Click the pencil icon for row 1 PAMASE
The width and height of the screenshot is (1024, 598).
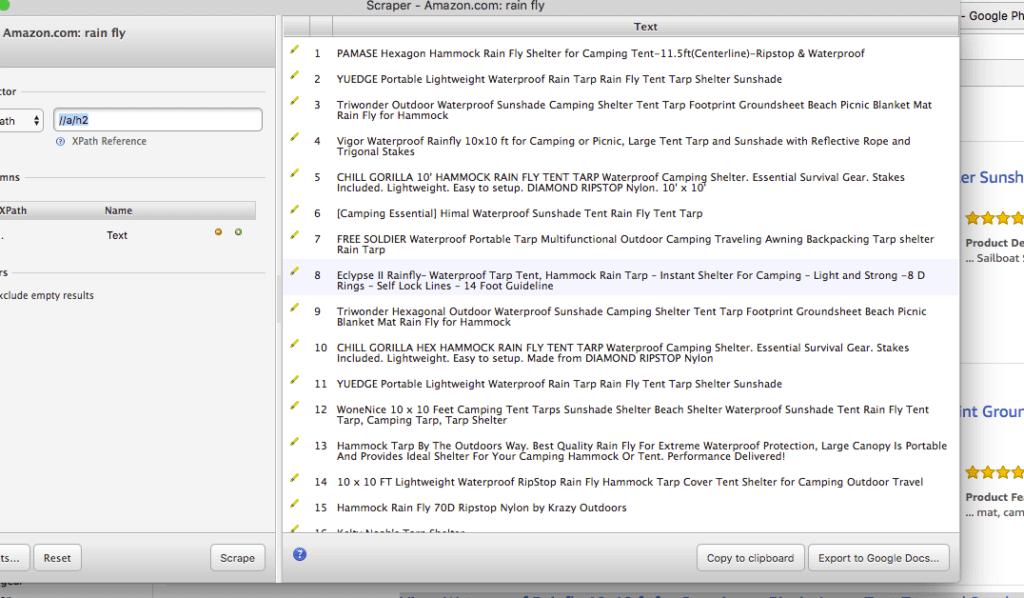[x=295, y=49]
